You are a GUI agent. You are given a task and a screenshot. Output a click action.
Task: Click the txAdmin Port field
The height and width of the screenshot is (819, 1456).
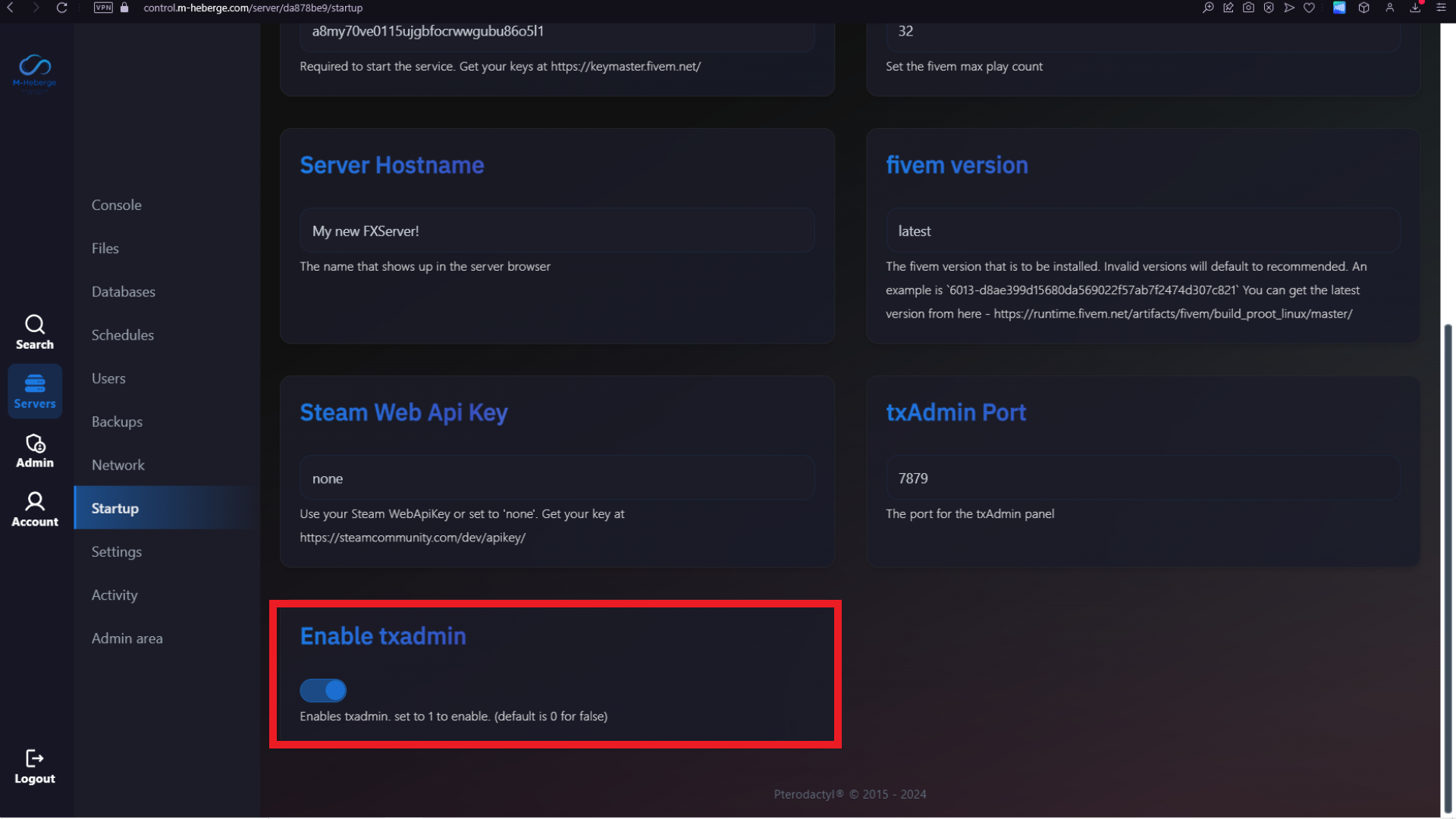[x=1143, y=479]
